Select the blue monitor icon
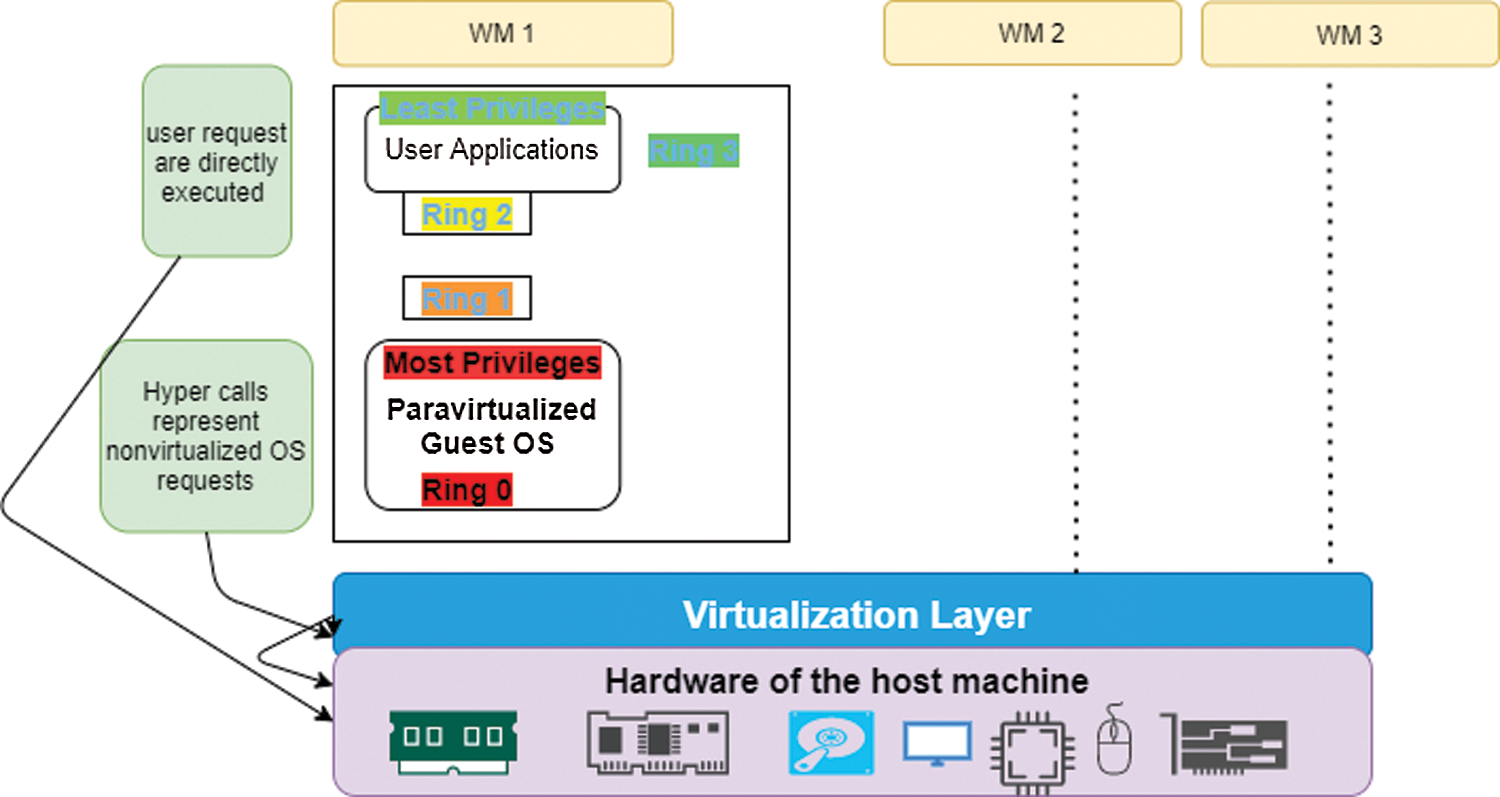Screen dimensions: 1500x797 (x=937, y=743)
